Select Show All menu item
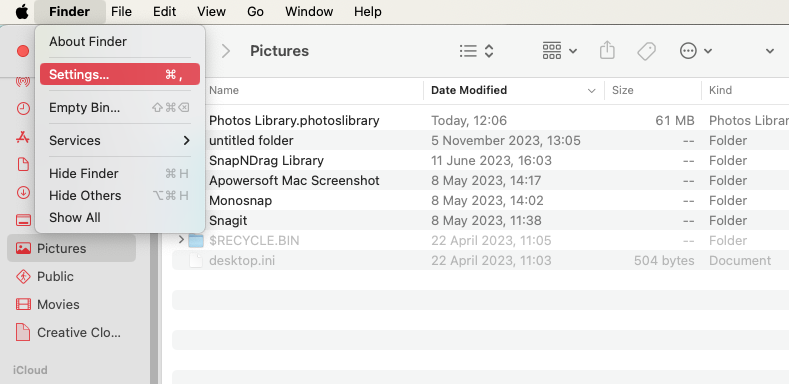The image size is (789, 384). (120, 218)
